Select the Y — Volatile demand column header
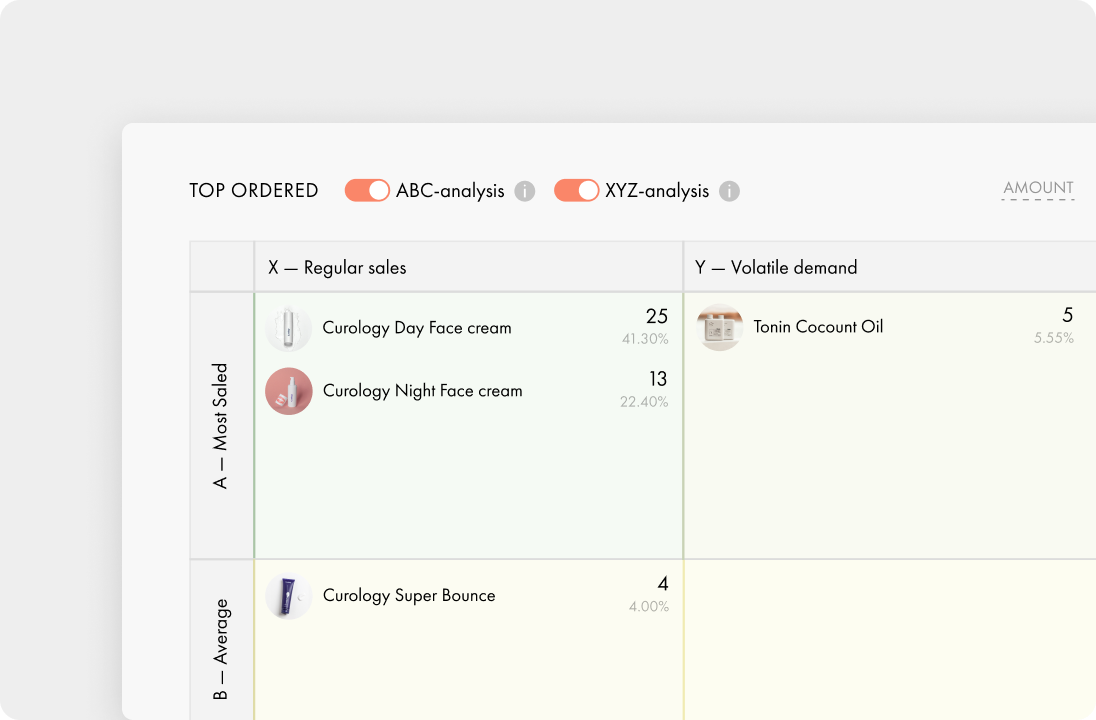 [777, 267]
